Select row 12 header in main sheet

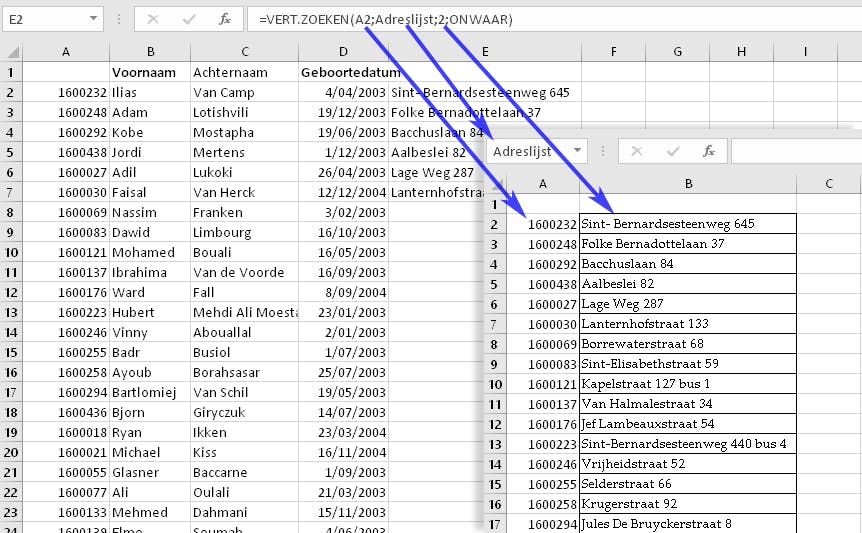[x=11, y=292]
